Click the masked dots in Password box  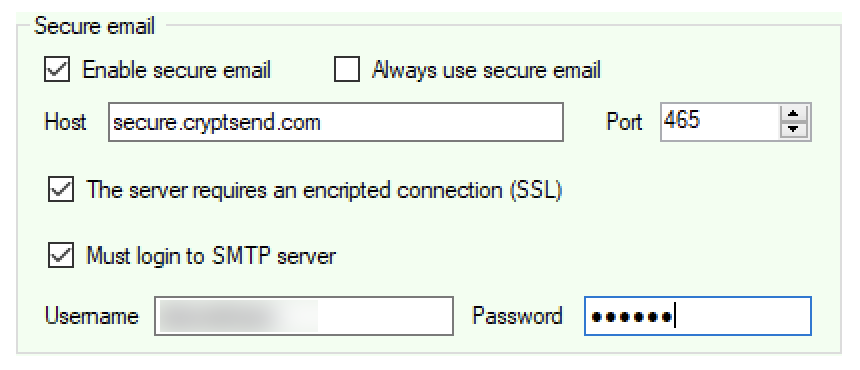point(632,316)
